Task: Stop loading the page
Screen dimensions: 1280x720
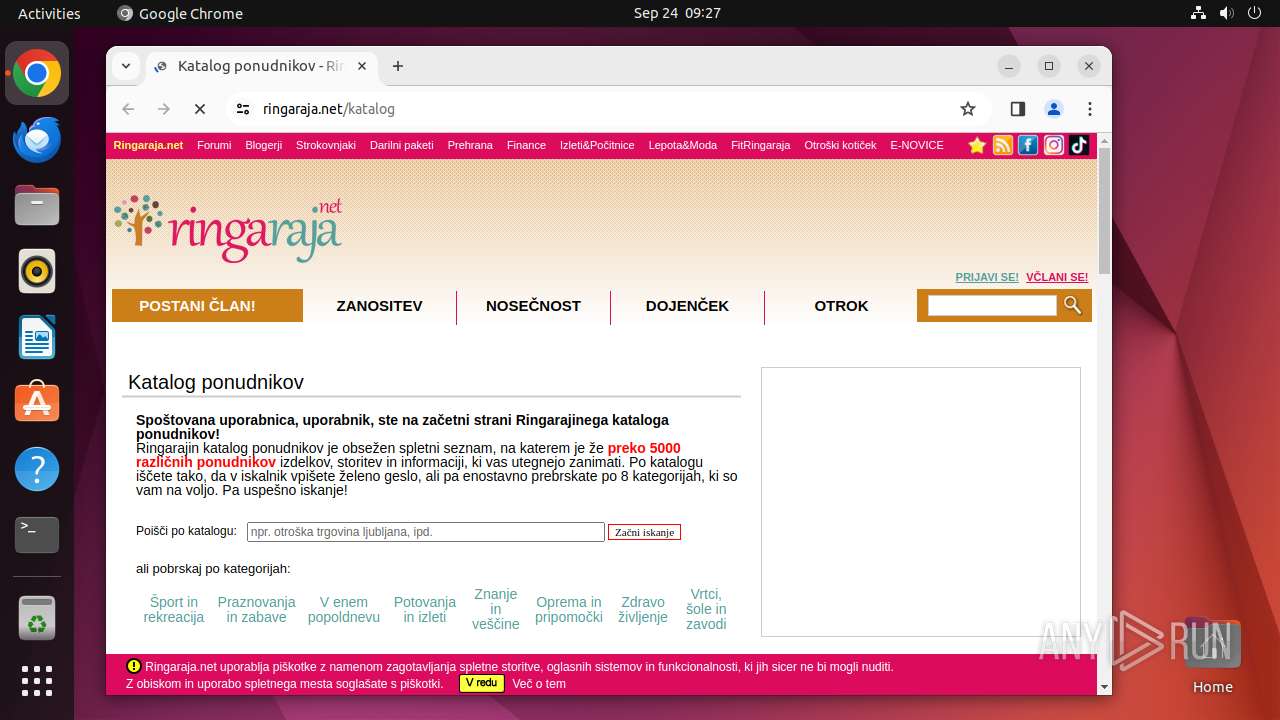Action: click(199, 109)
